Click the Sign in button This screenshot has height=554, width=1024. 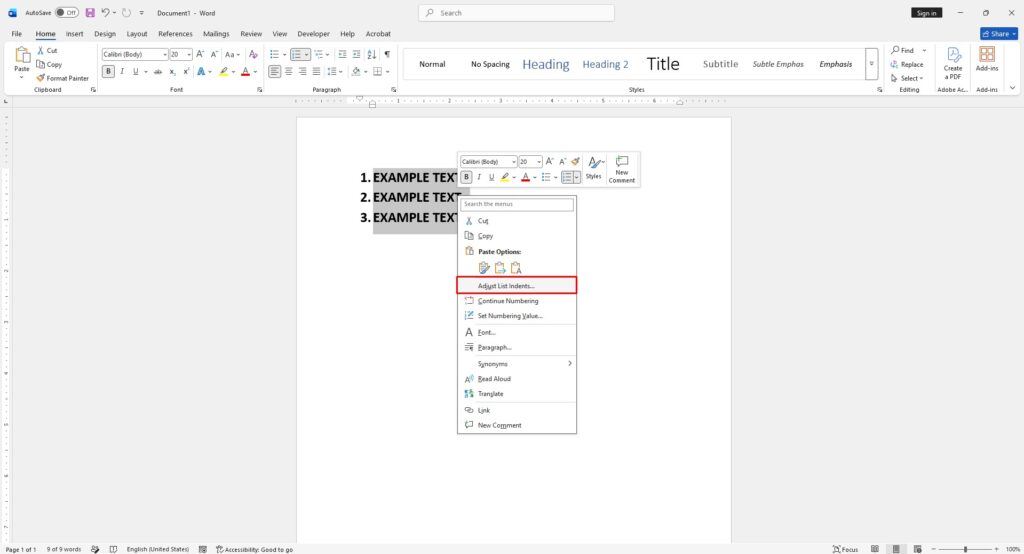click(x=926, y=12)
